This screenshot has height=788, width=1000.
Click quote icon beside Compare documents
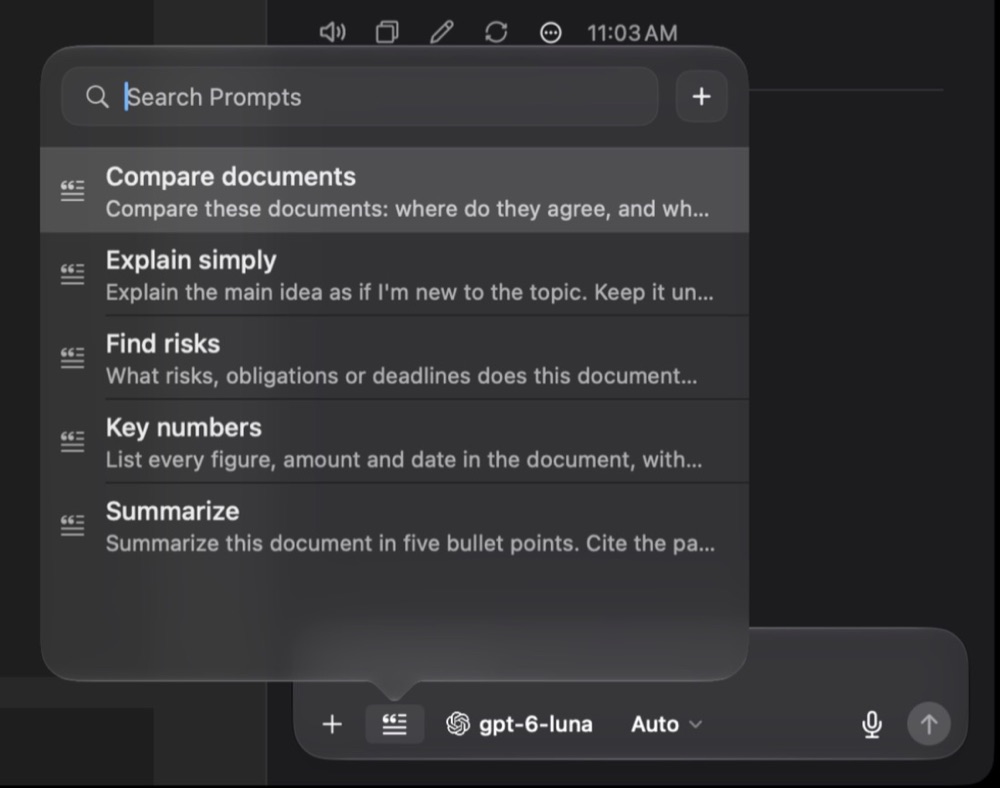[72, 191]
